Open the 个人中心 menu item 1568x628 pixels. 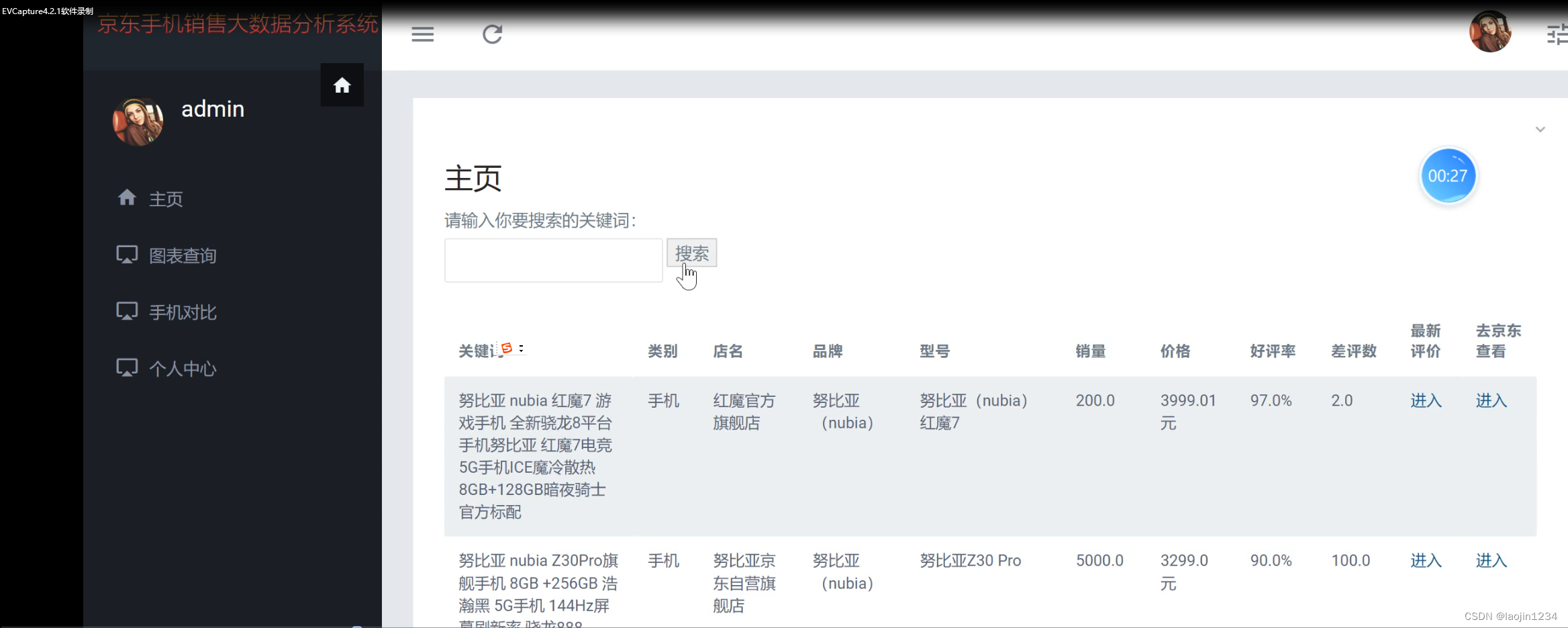click(183, 367)
